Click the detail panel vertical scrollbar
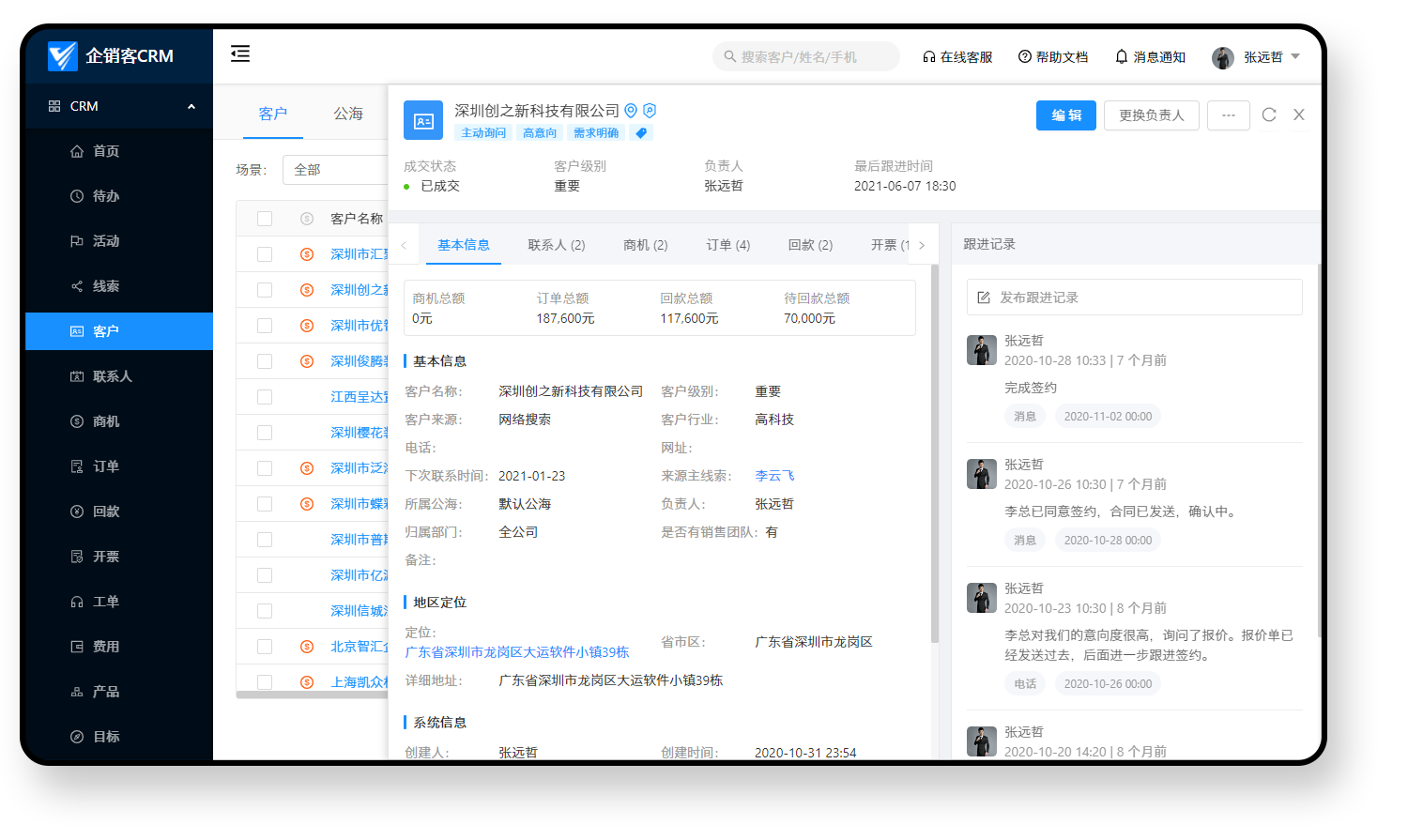Viewport: 1408px width, 840px height. click(934, 454)
